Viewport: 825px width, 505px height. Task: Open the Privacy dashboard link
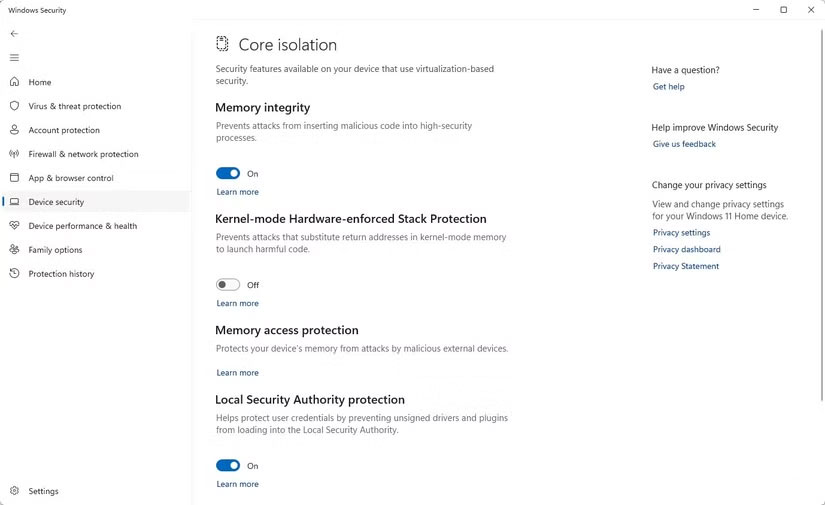[x=686, y=250]
